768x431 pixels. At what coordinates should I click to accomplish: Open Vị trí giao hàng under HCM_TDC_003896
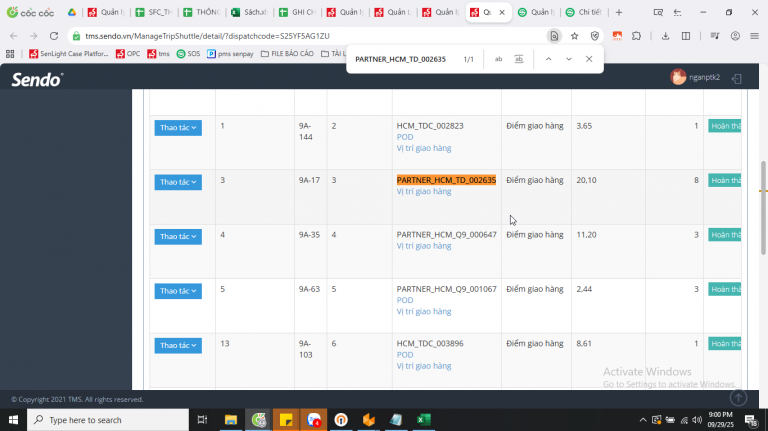point(424,365)
